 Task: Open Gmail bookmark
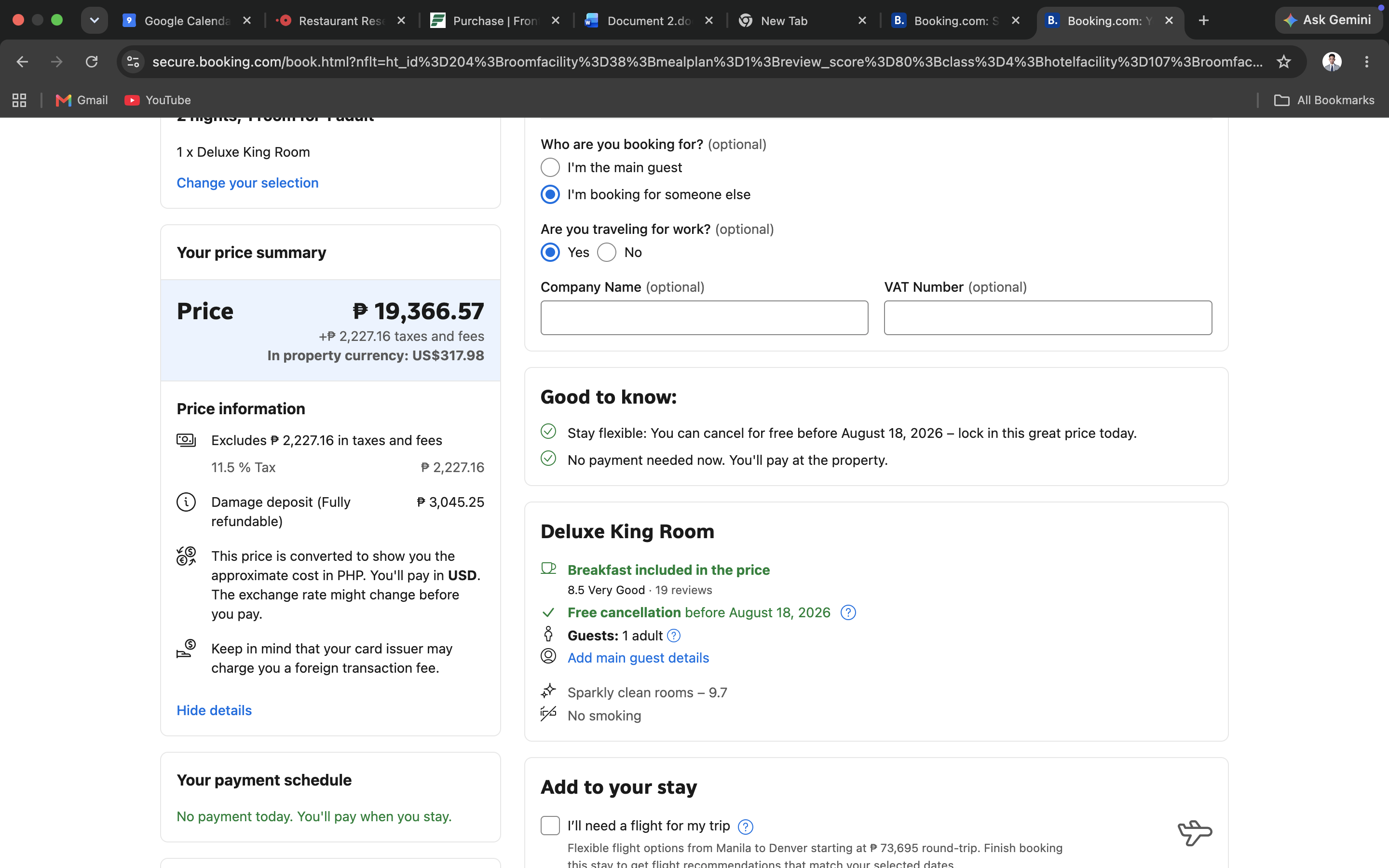pos(82,100)
